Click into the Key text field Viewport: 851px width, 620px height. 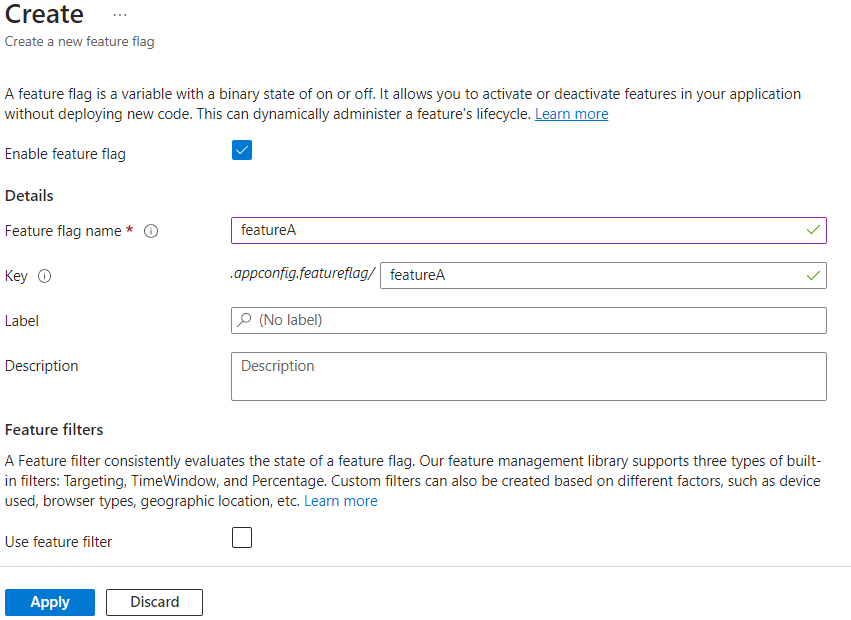tap(595, 275)
